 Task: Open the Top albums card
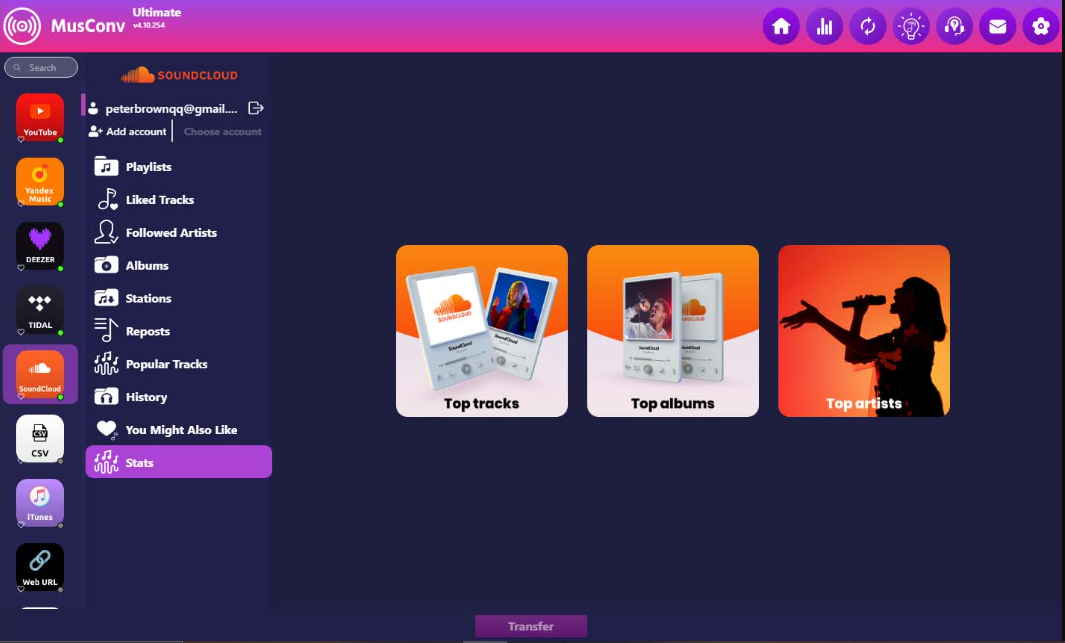[672, 331]
